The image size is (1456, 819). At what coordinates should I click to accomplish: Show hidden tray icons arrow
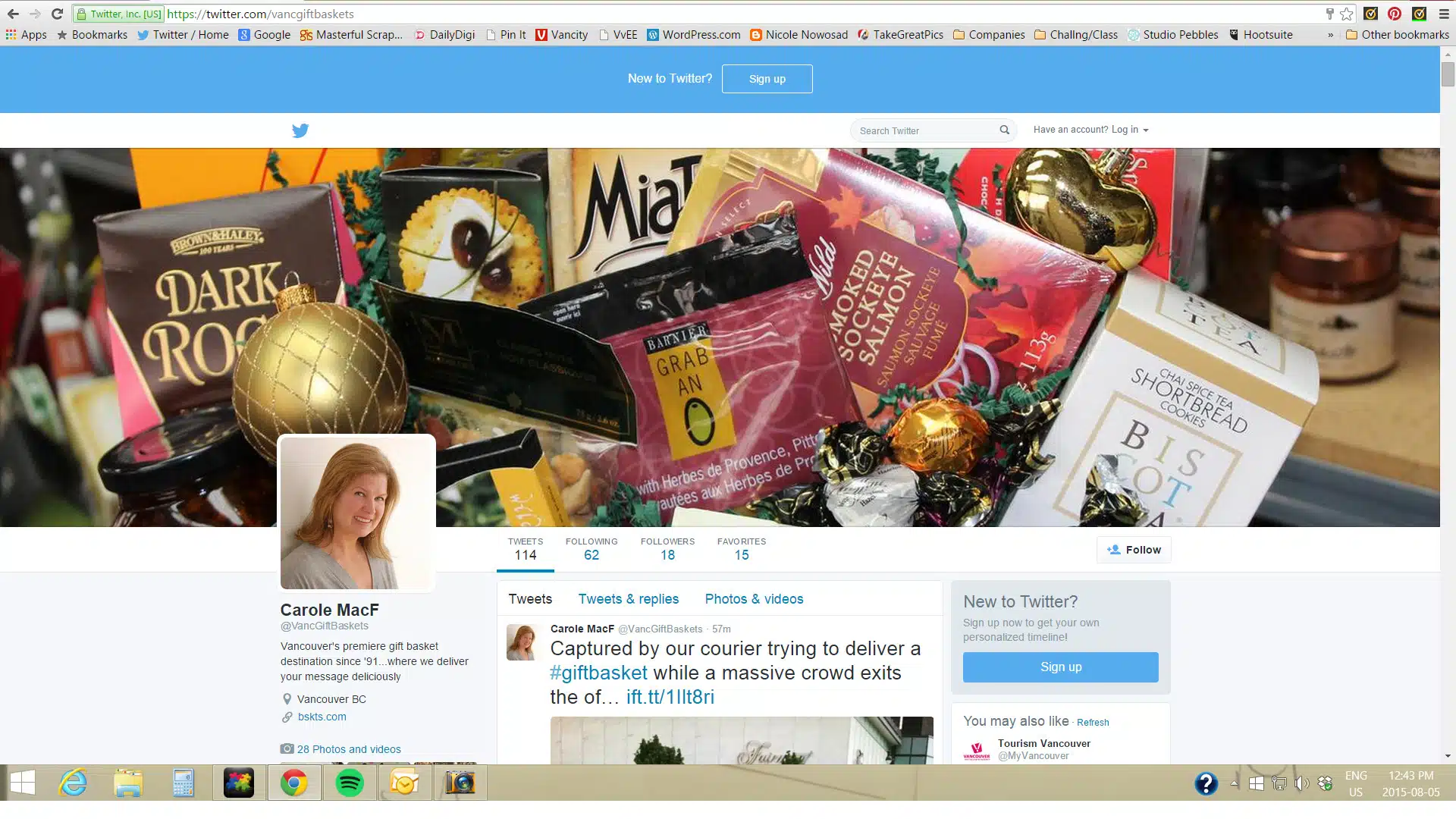point(1234,783)
